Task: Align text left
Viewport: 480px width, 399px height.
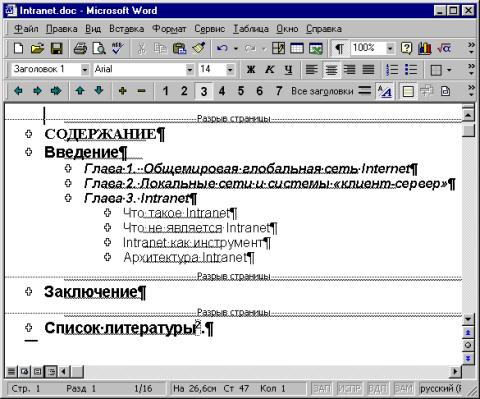Action: (x=312, y=69)
